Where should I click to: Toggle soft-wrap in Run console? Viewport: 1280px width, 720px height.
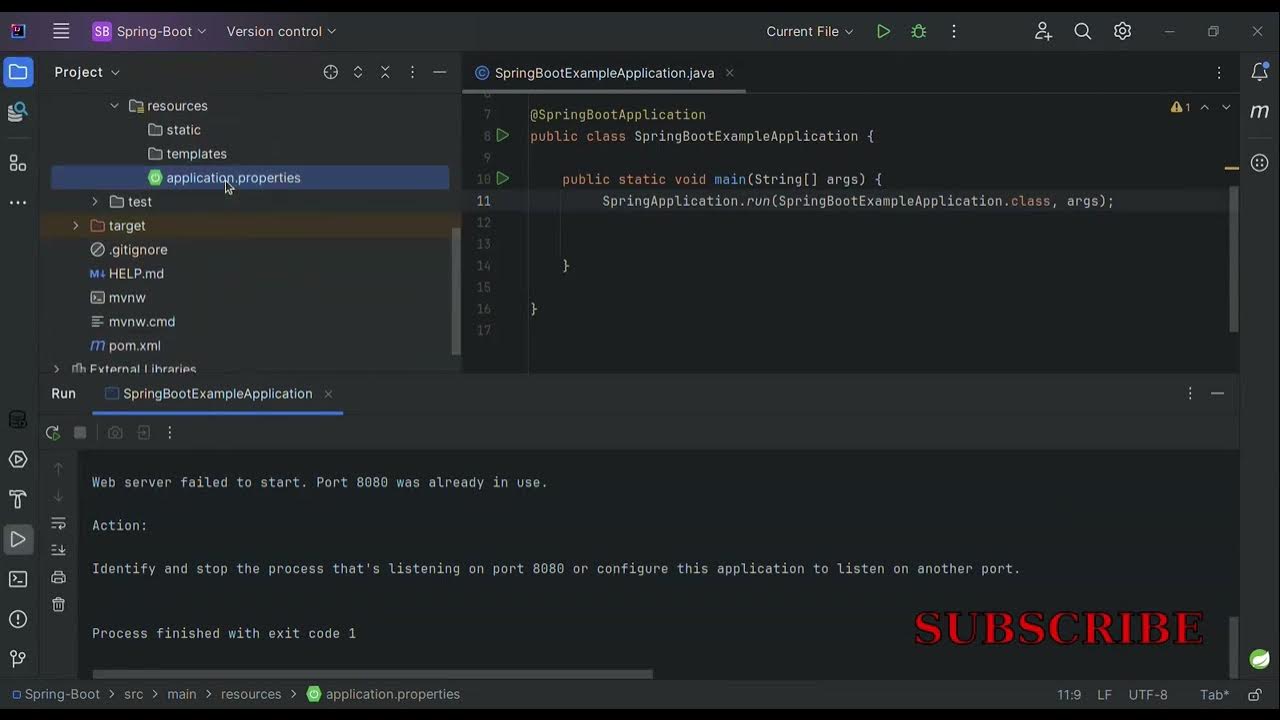(58, 524)
